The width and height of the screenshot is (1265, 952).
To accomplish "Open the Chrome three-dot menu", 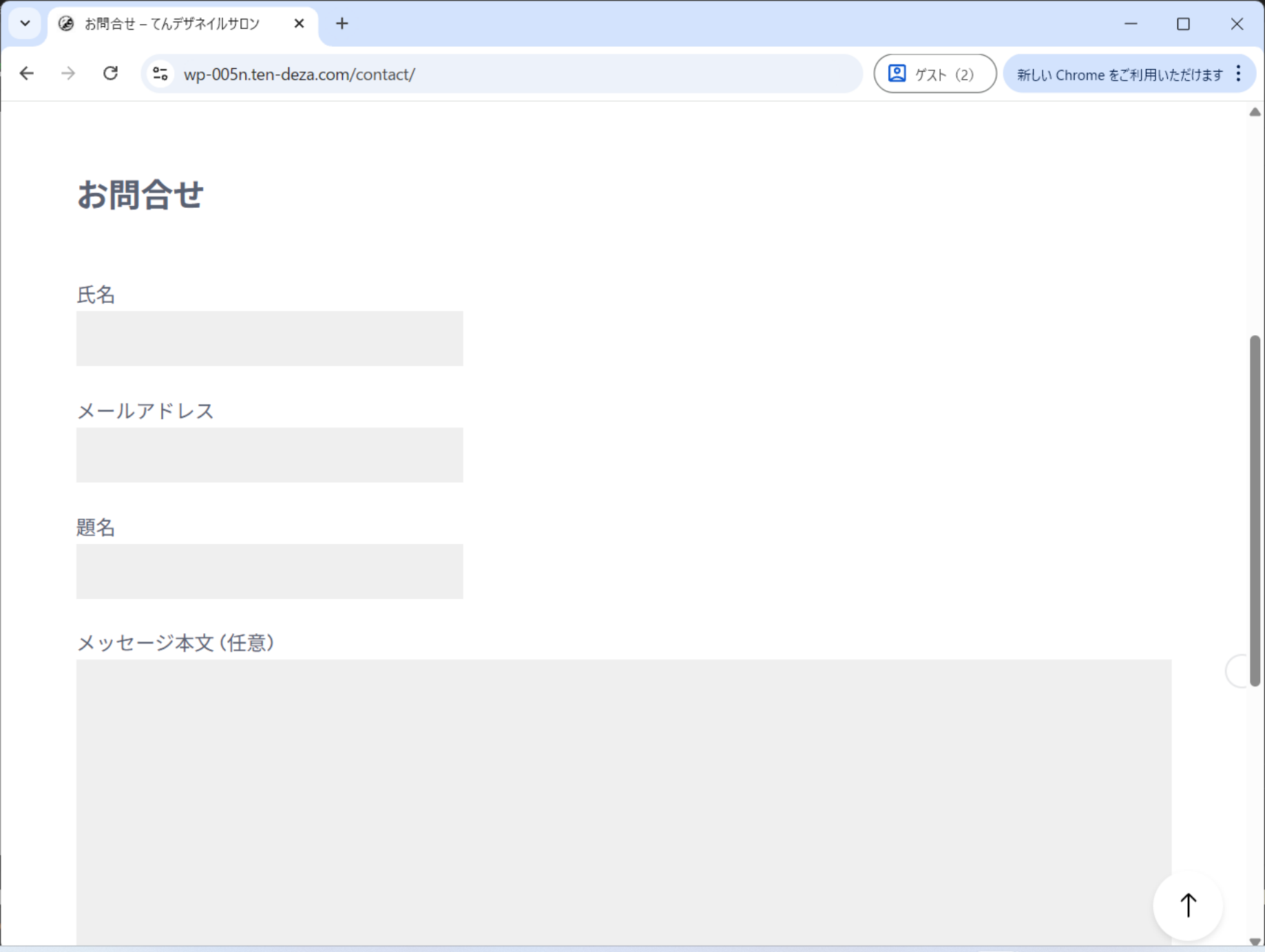I will (x=1238, y=74).
